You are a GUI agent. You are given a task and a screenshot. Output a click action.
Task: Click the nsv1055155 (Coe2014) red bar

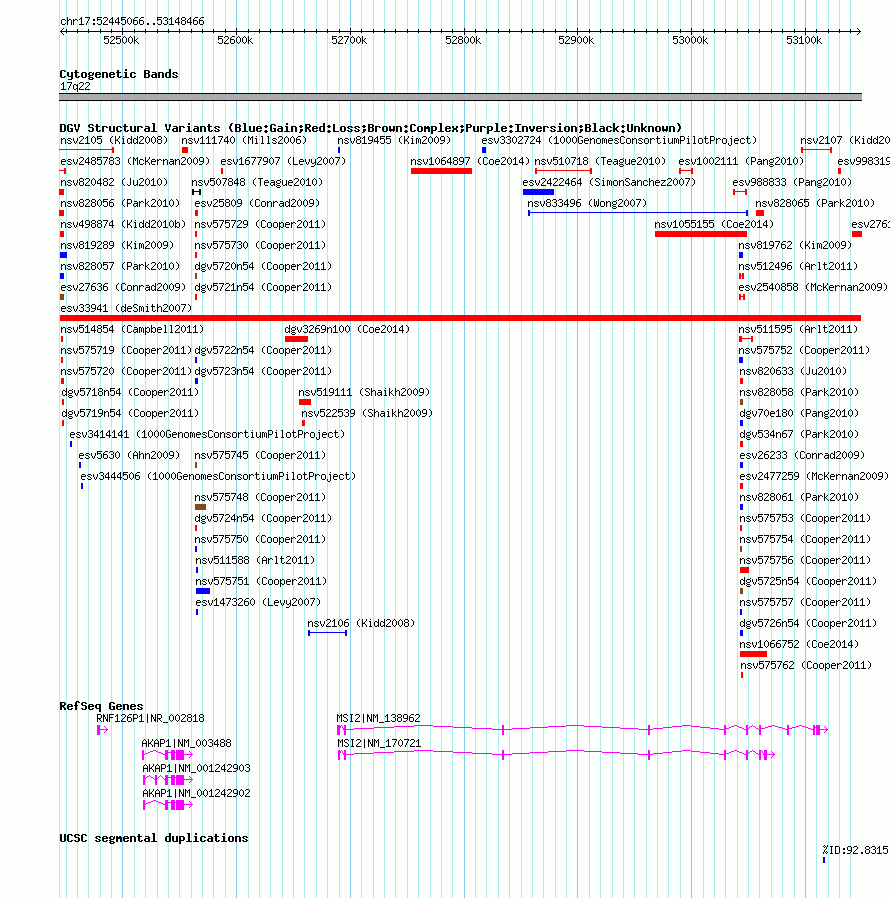pos(701,234)
